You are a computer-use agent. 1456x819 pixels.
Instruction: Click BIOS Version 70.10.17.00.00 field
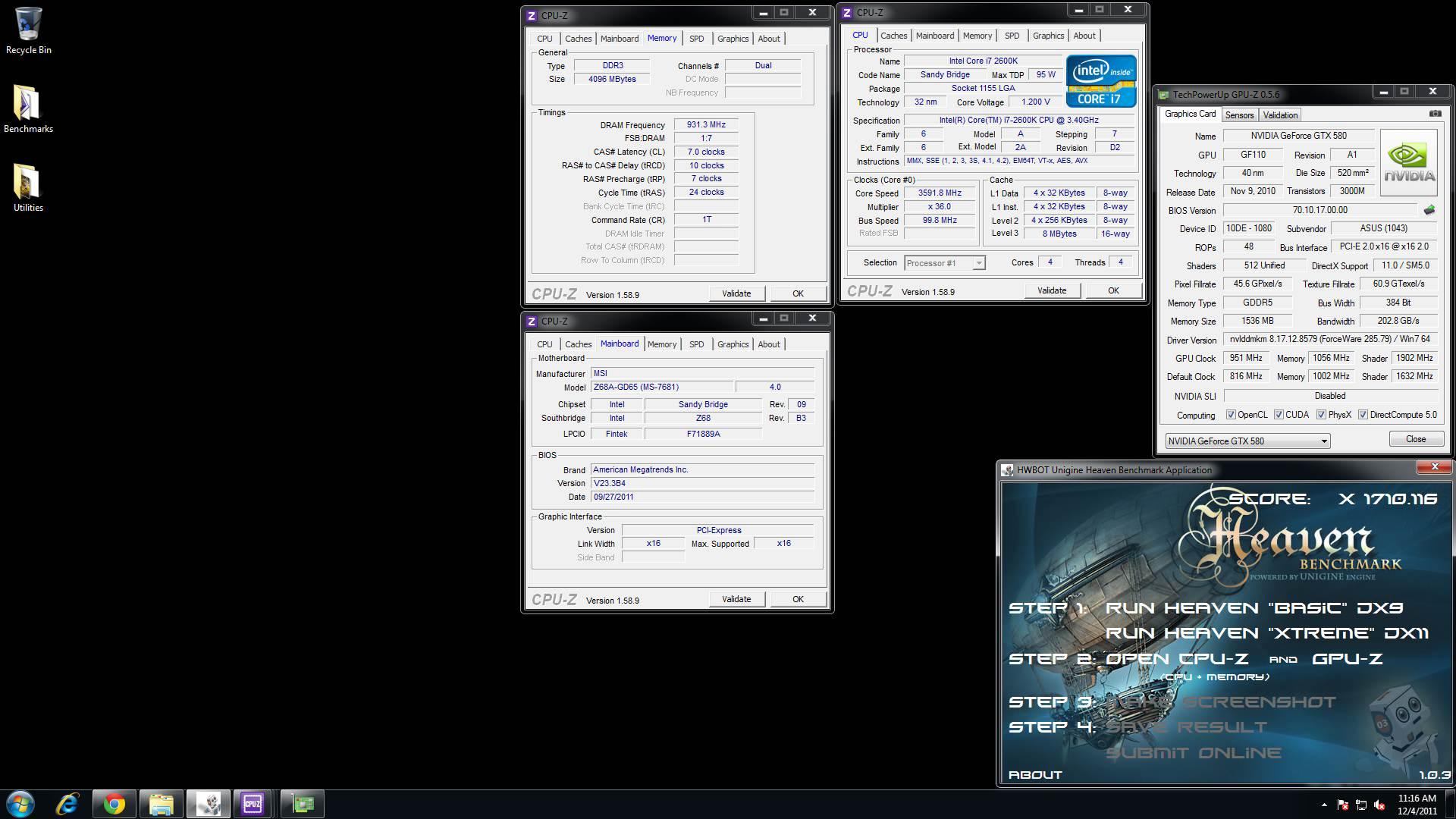pos(1320,210)
